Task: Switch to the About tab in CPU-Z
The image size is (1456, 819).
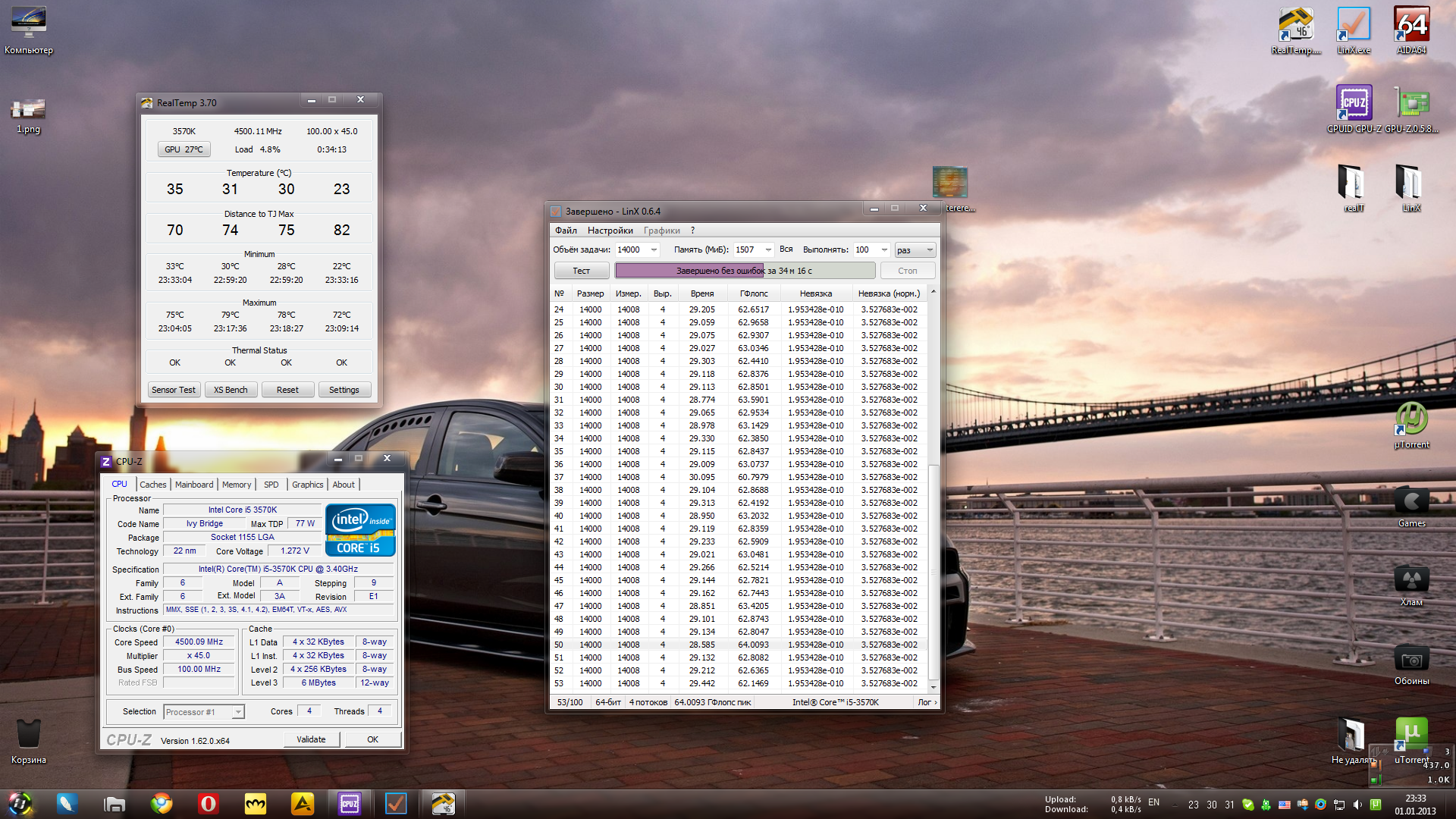Action: [x=344, y=485]
